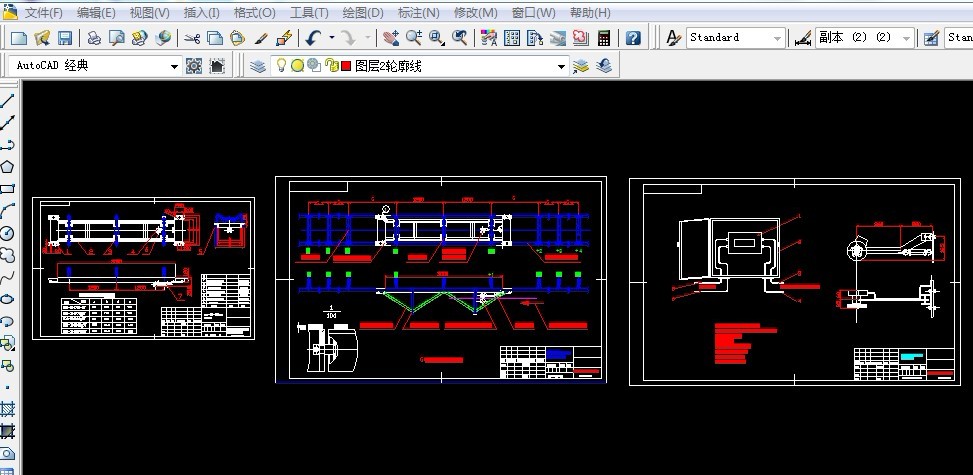Open the 插入(I) menu
Viewport: 973px width, 475px height.
202,12
